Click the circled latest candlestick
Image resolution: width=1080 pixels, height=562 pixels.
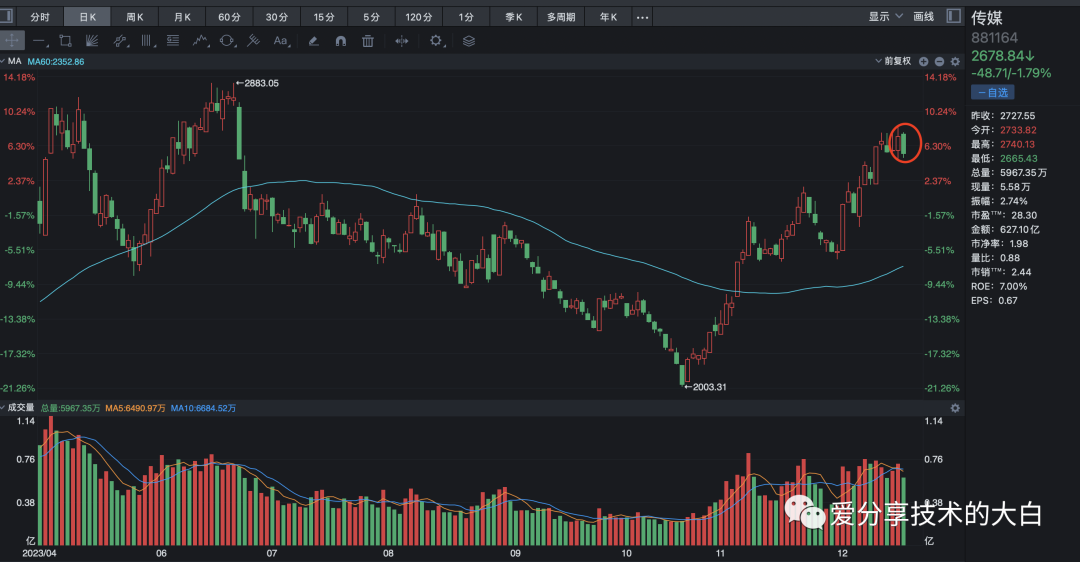(904, 143)
